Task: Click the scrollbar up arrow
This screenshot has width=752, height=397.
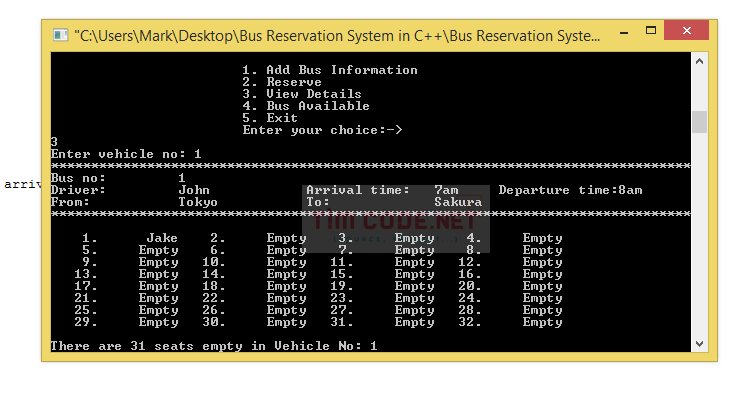Action: (699, 61)
